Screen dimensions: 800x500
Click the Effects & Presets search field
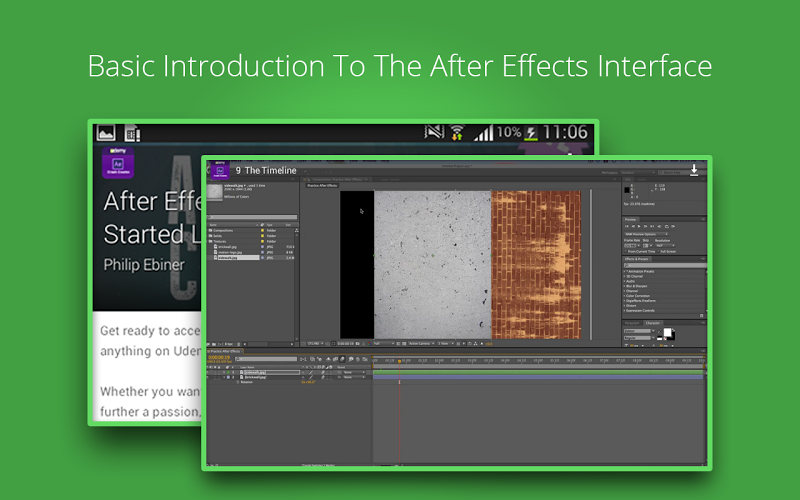665,265
